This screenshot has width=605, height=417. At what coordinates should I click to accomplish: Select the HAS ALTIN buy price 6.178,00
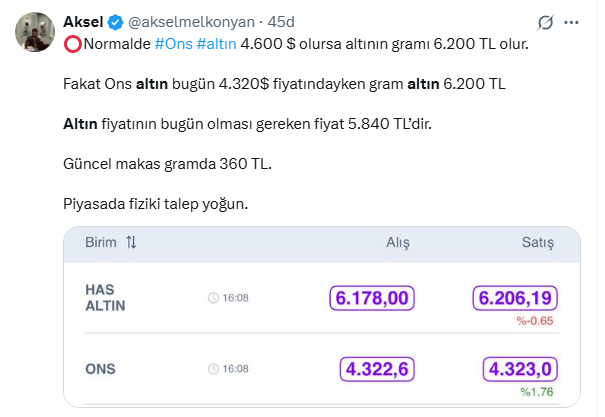coord(372,298)
